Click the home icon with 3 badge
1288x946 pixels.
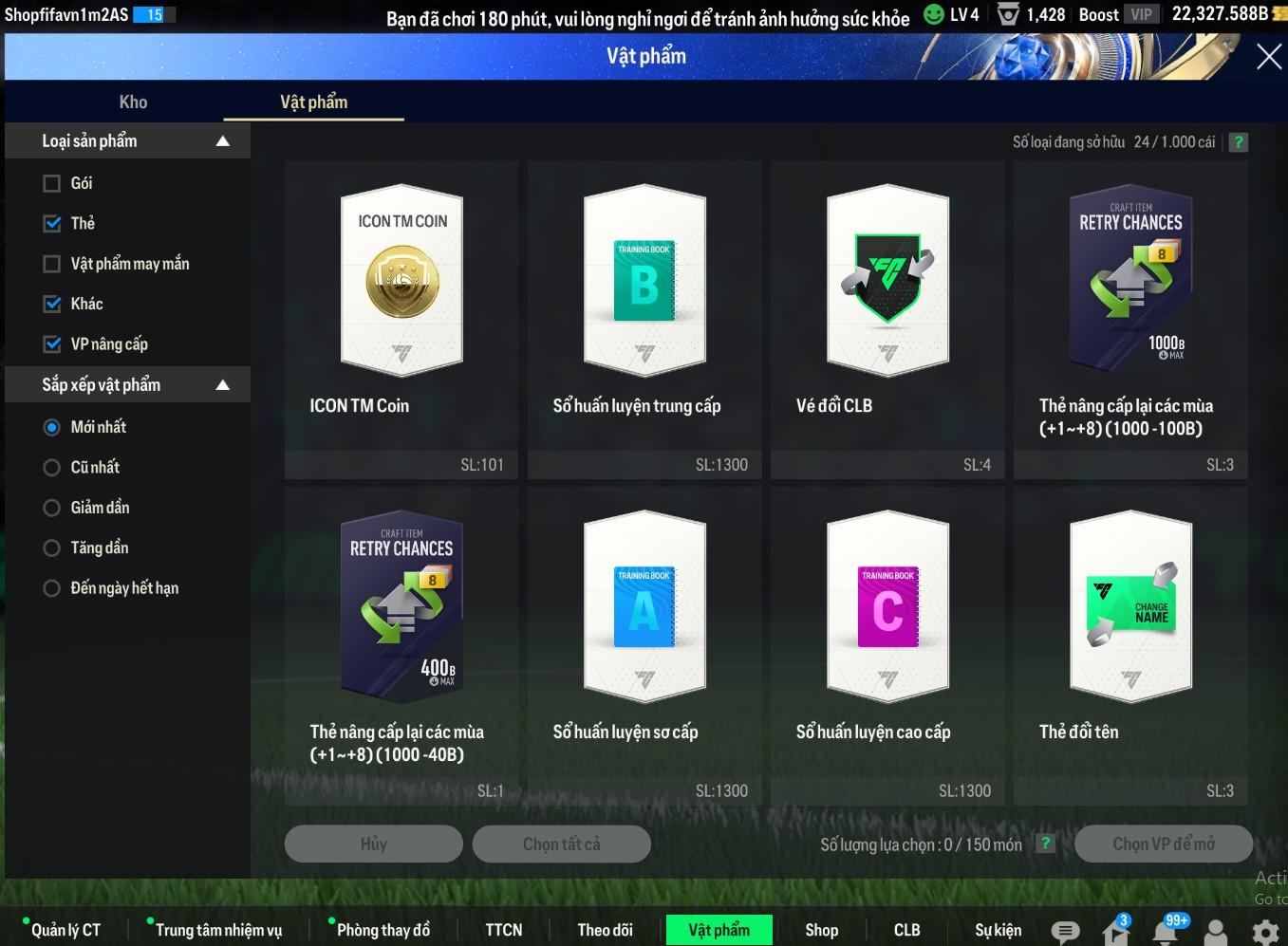tap(1115, 931)
